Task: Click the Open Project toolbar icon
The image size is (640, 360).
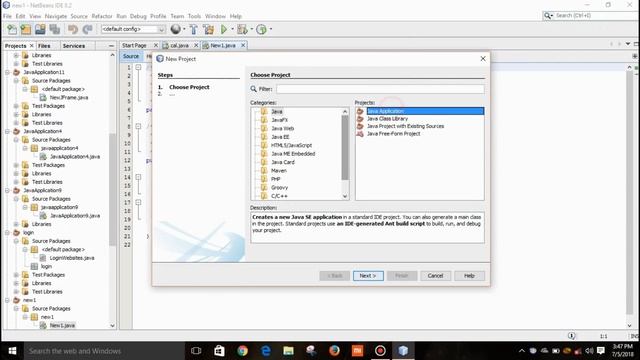Action: coord(40,29)
